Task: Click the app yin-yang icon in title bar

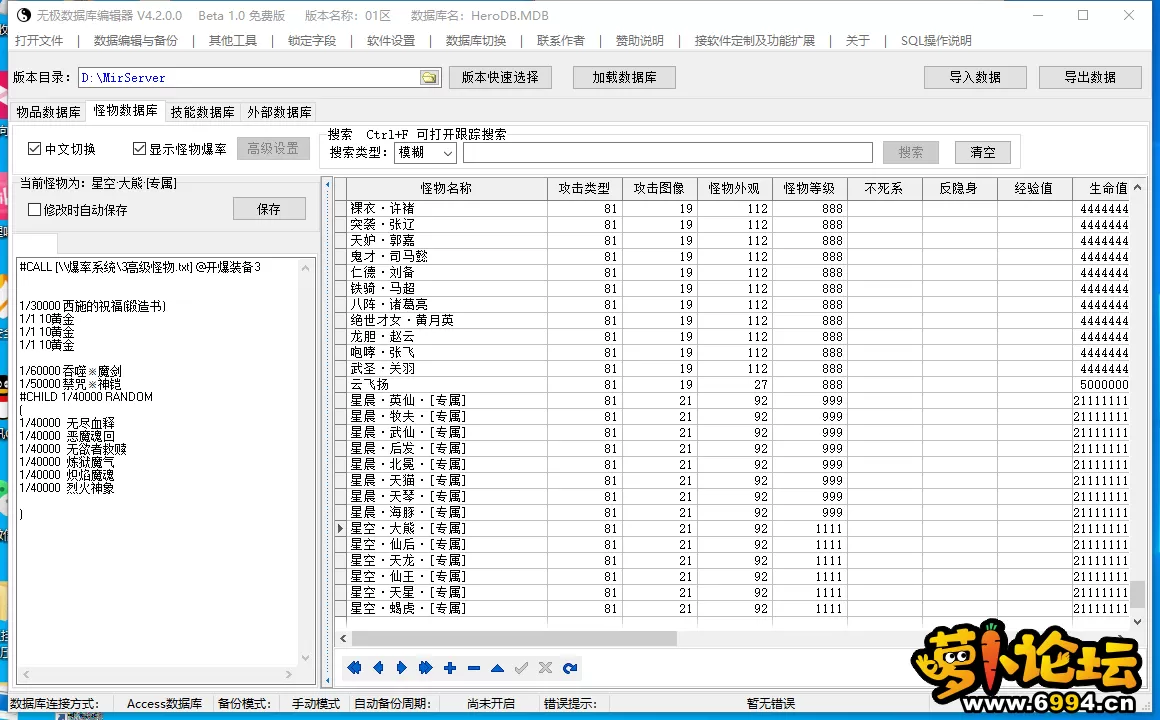Action: pos(23,15)
